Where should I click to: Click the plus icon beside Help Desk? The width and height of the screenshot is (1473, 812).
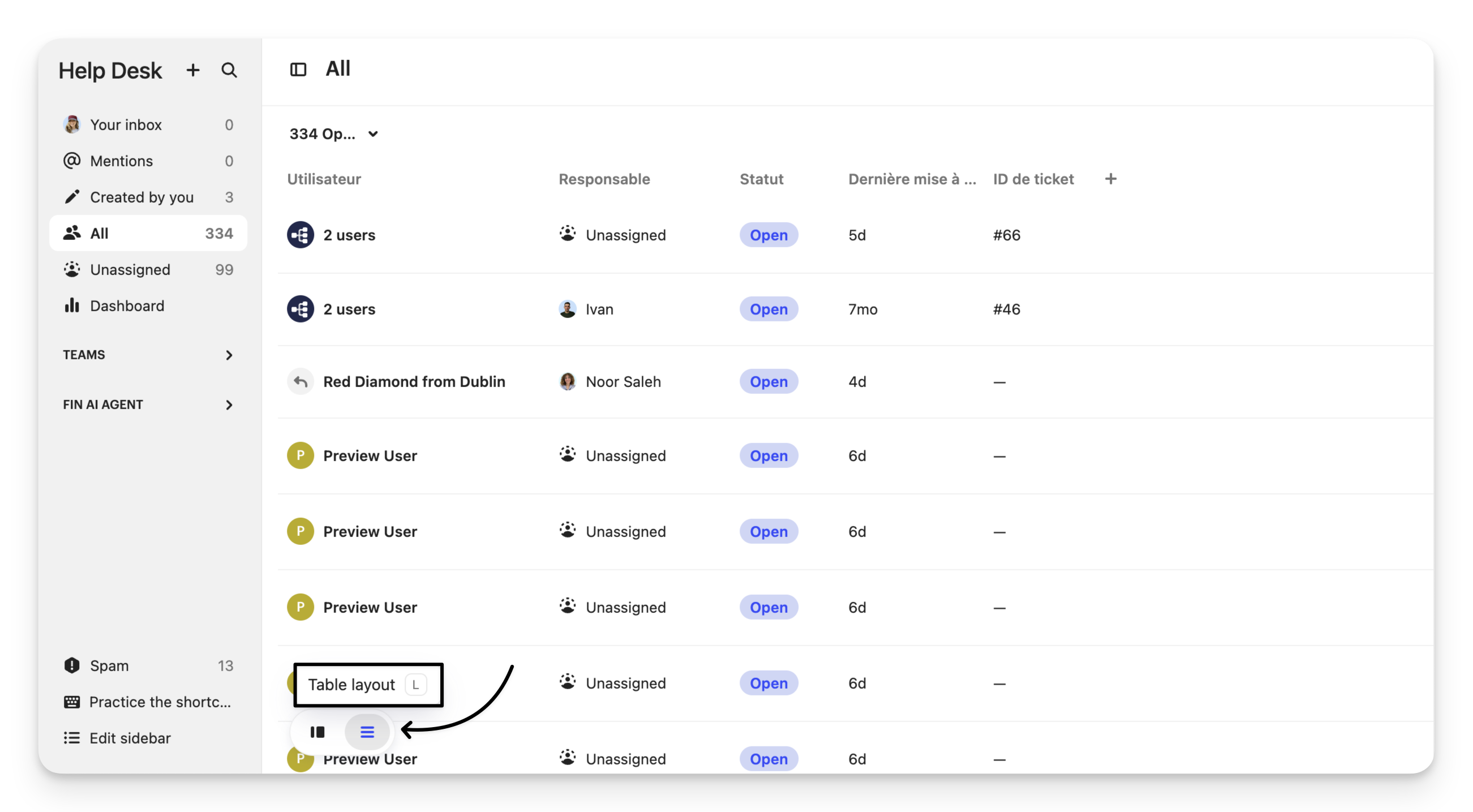[193, 70]
